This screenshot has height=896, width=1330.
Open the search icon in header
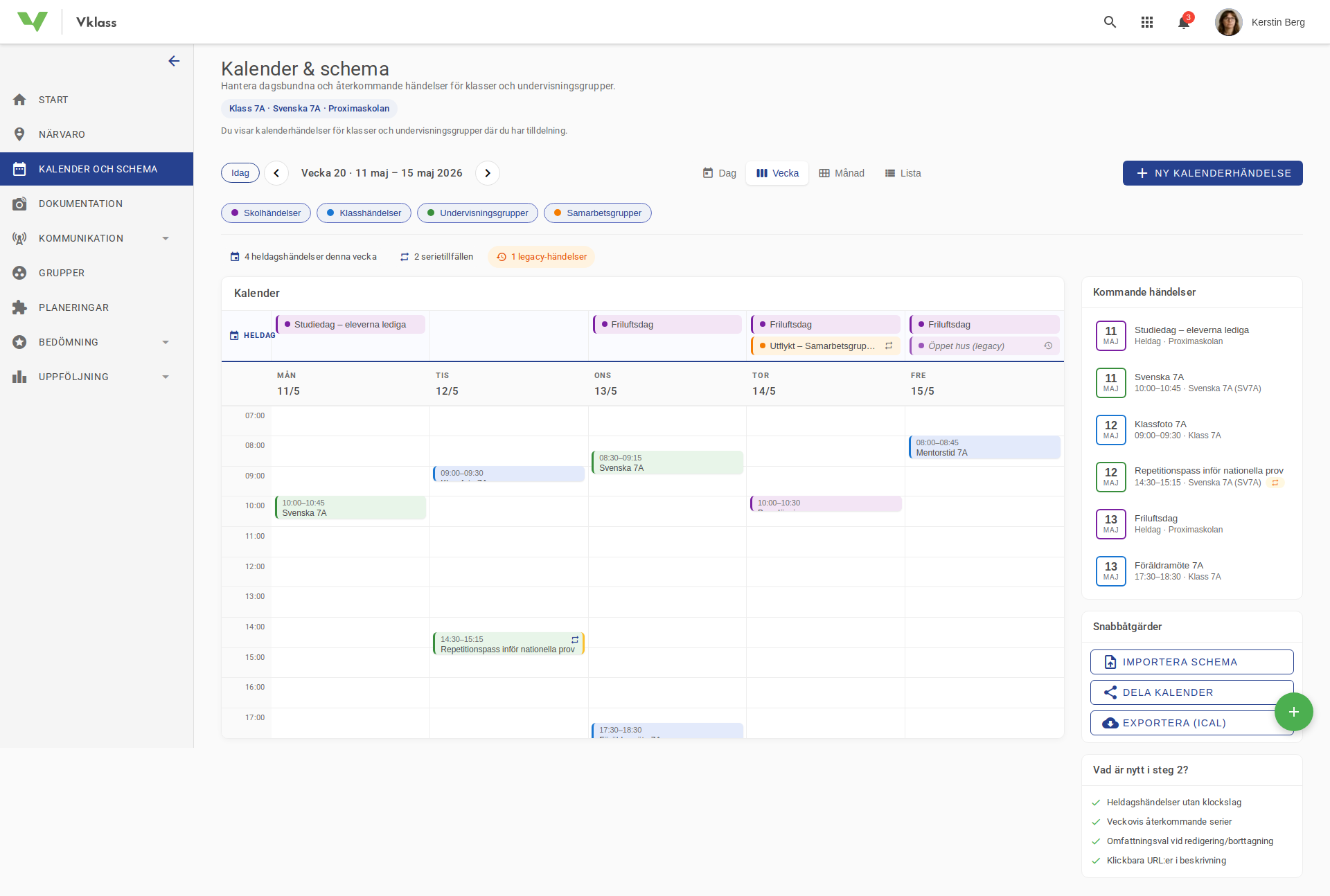pyautogui.click(x=1110, y=22)
